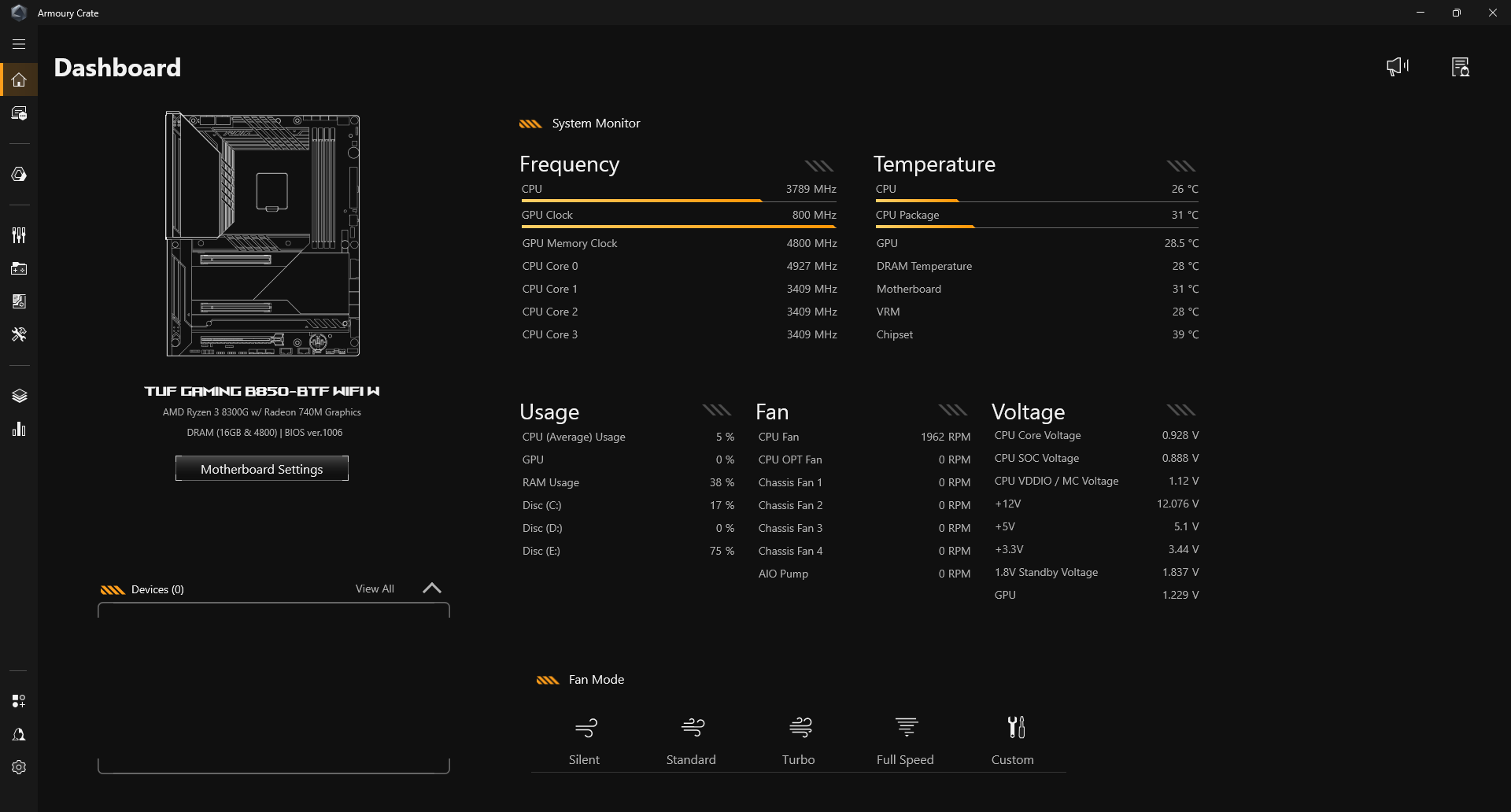Click the CPU frequency progress bar
Screen dimensions: 1511x812
678,201
